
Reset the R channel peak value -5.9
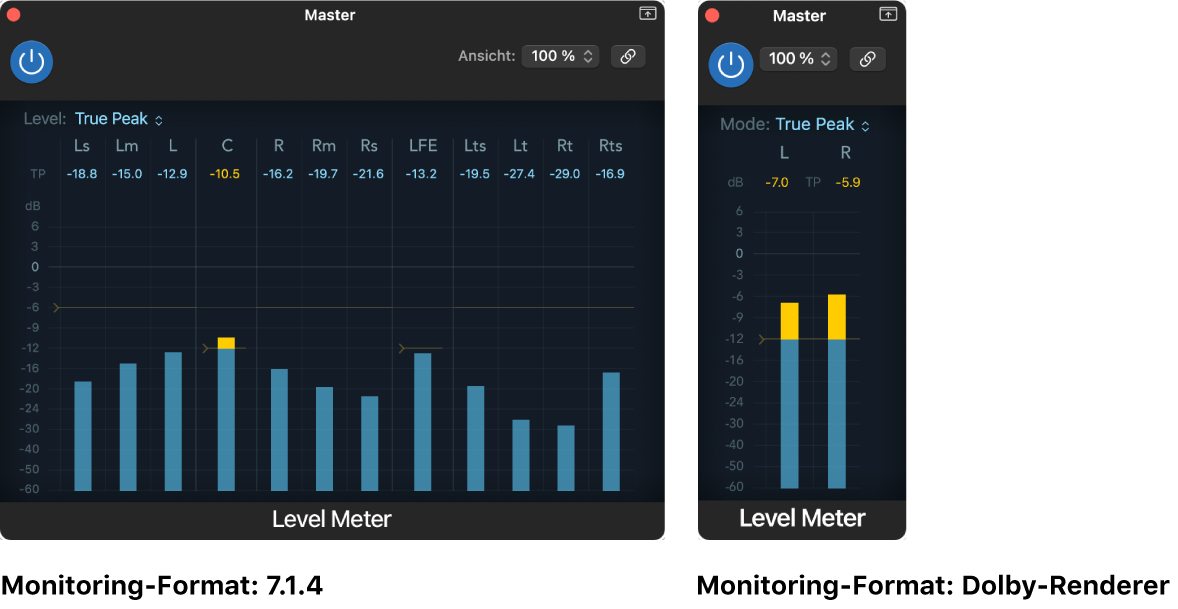tap(847, 182)
